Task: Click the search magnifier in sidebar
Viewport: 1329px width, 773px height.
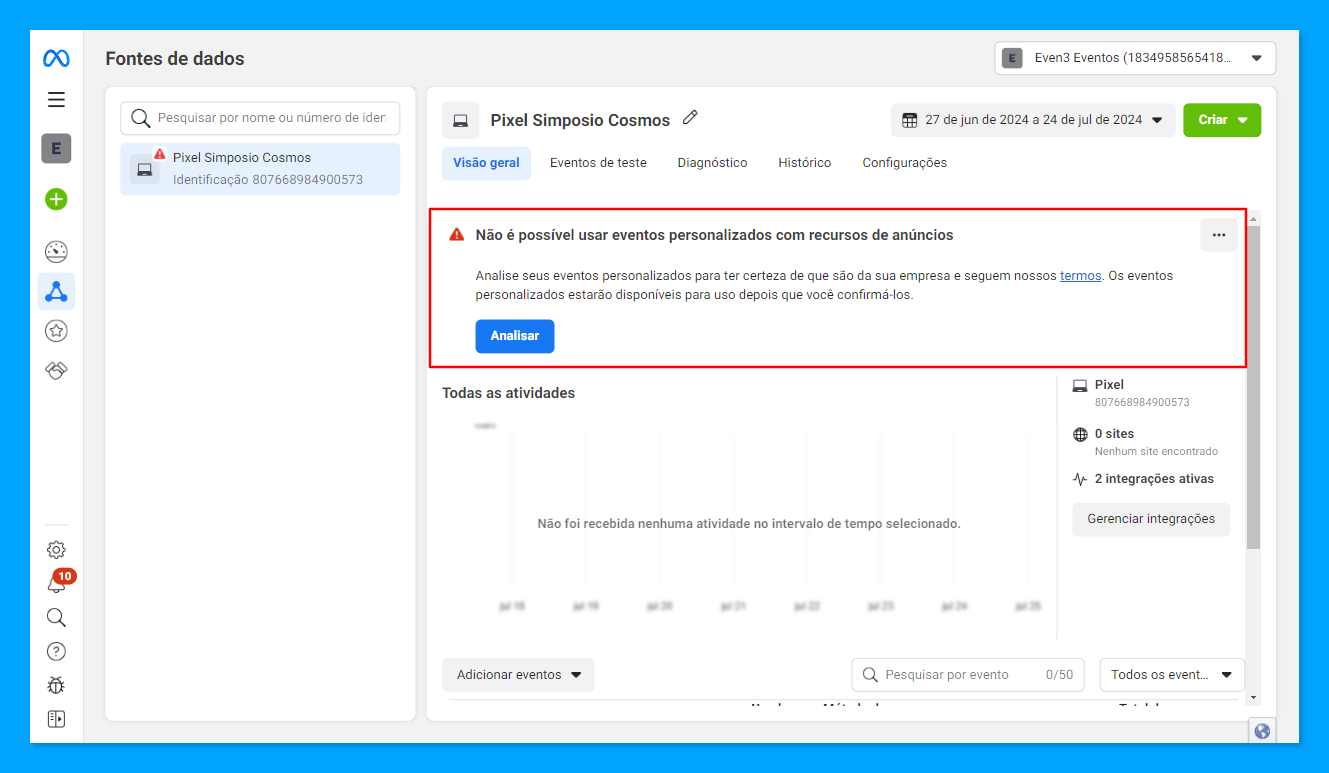Action: [x=56, y=617]
